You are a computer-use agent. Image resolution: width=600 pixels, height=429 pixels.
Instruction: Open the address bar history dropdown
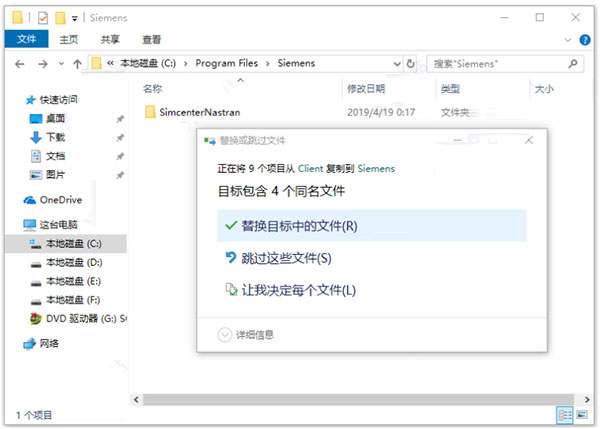pos(397,64)
